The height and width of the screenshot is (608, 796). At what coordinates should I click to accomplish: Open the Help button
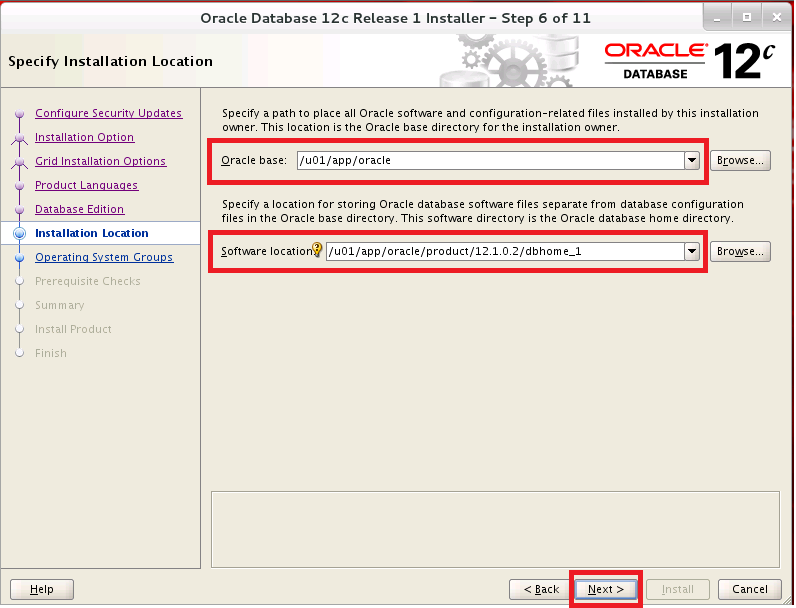pos(42,589)
